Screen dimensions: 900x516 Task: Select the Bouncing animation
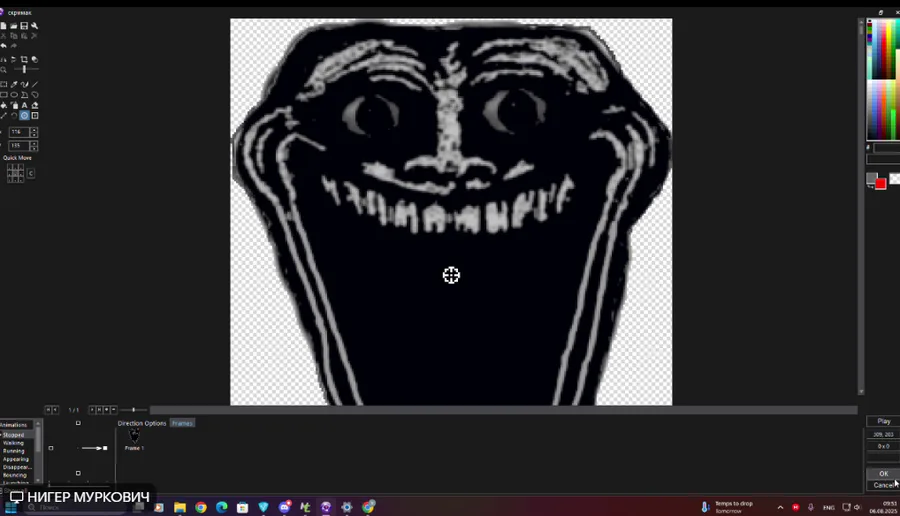tap(14, 475)
